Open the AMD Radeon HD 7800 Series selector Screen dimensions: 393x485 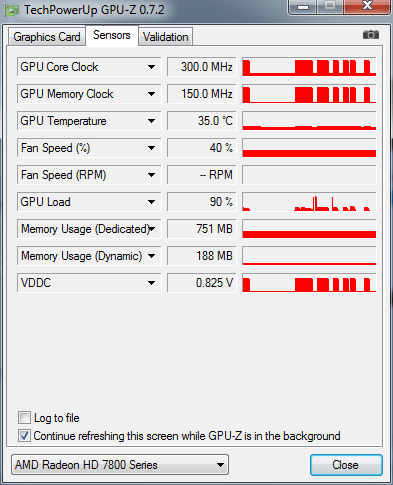coord(120,465)
